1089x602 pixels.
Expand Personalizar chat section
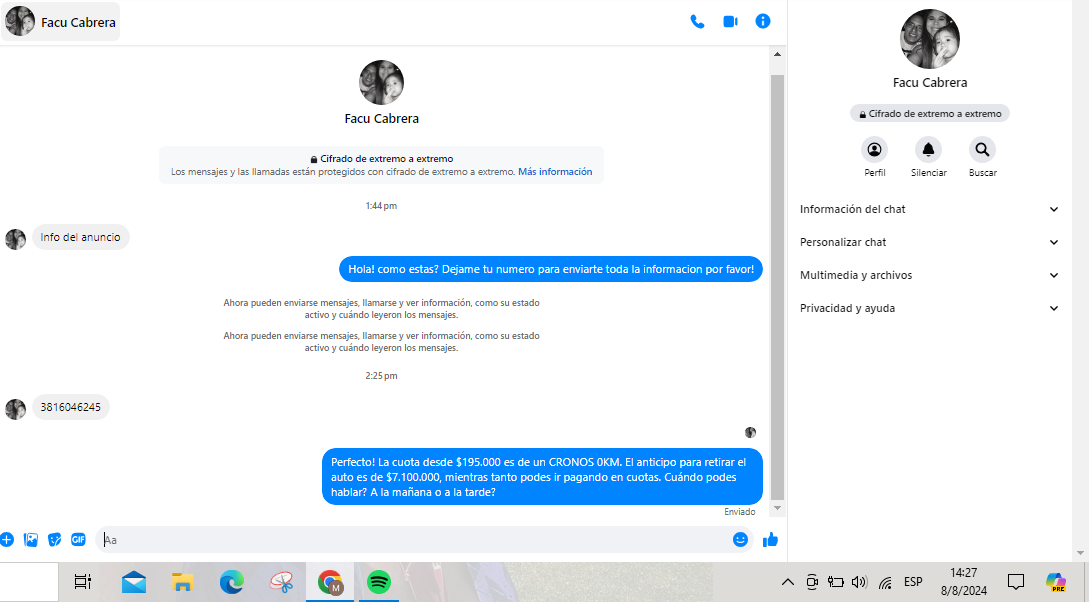pos(928,242)
